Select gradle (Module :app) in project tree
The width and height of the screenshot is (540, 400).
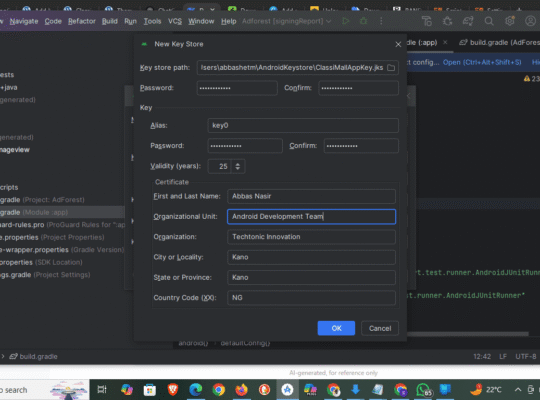62,212
